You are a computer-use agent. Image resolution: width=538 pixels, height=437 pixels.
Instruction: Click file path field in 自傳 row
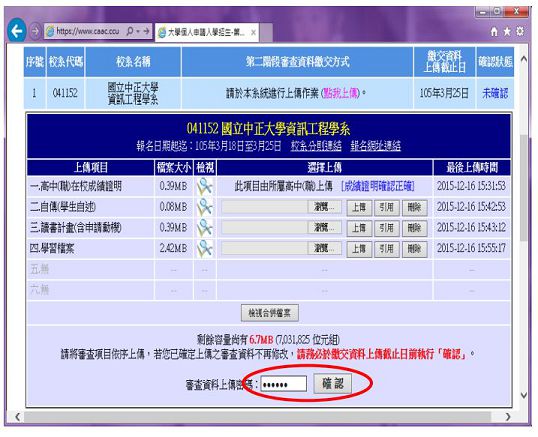tap(265, 207)
